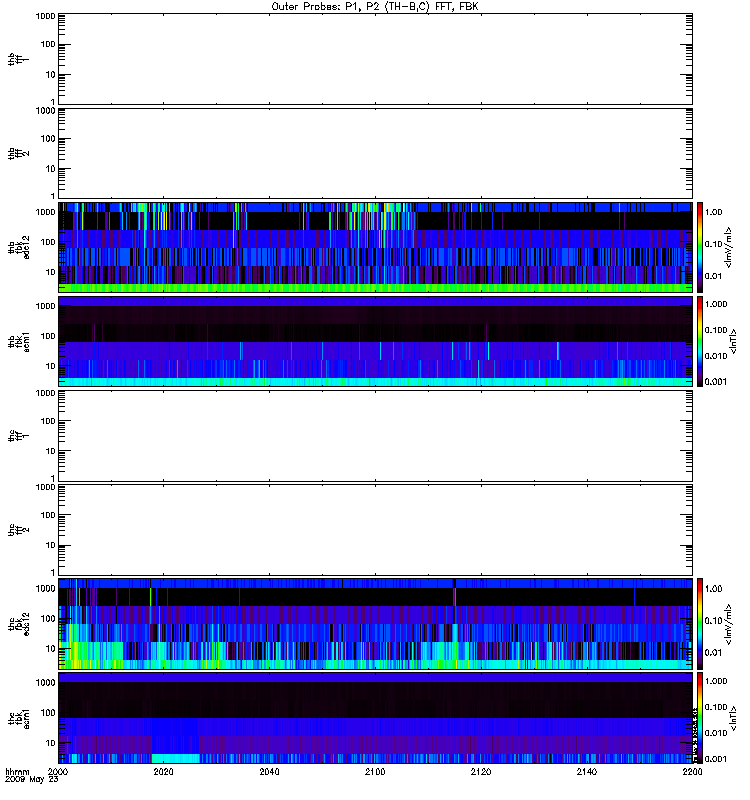Select the thc fbk edc12 spectrogram panel

376,624
